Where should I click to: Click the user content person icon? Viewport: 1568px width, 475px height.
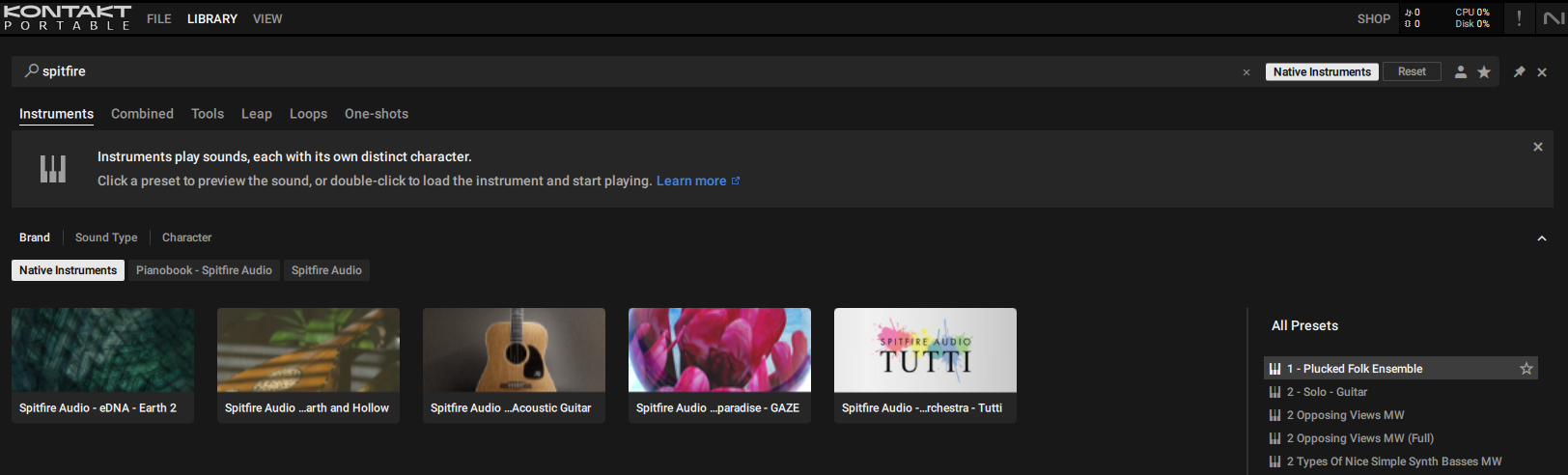pyautogui.click(x=1461, y=72)
